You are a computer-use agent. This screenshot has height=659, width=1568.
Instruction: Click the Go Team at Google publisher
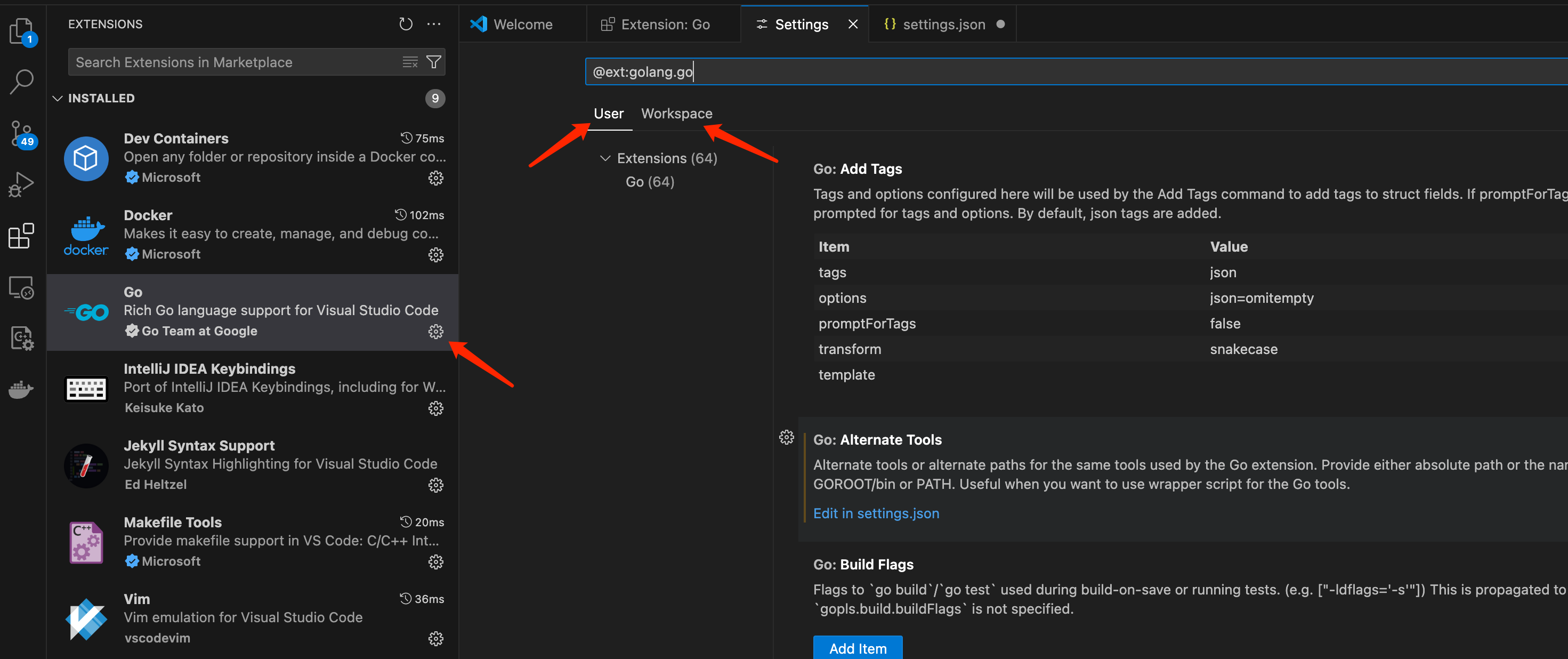[199, 331]
